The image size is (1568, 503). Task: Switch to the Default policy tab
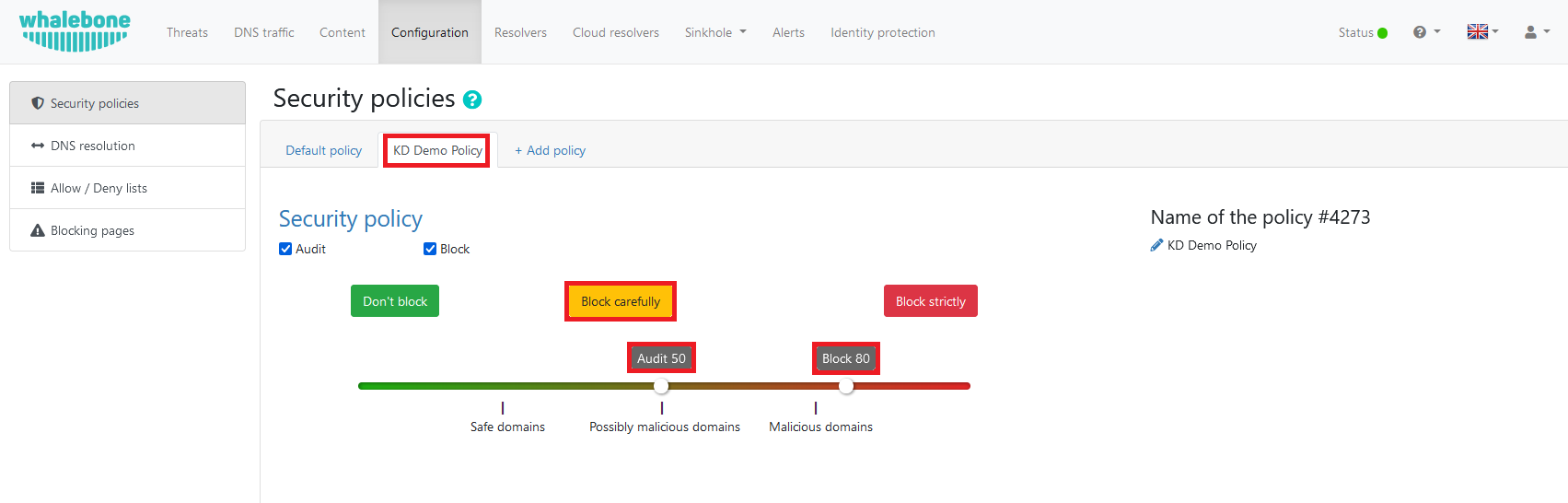[x=323, y=150]
